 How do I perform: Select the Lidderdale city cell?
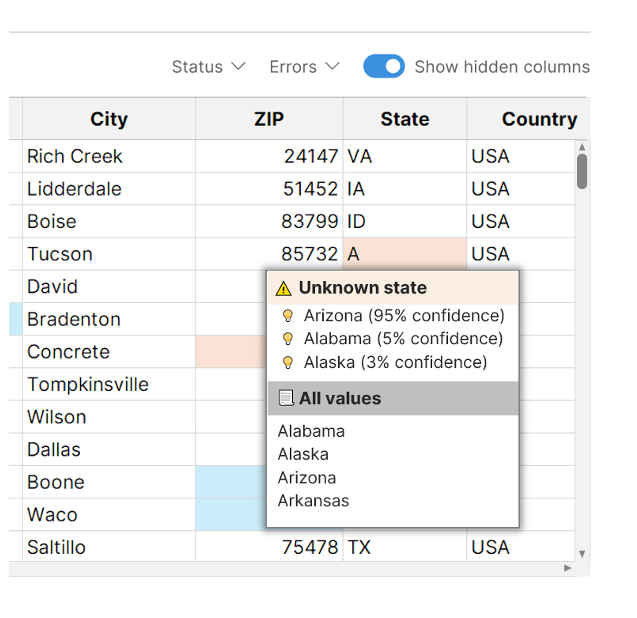(x=109, y=189)
